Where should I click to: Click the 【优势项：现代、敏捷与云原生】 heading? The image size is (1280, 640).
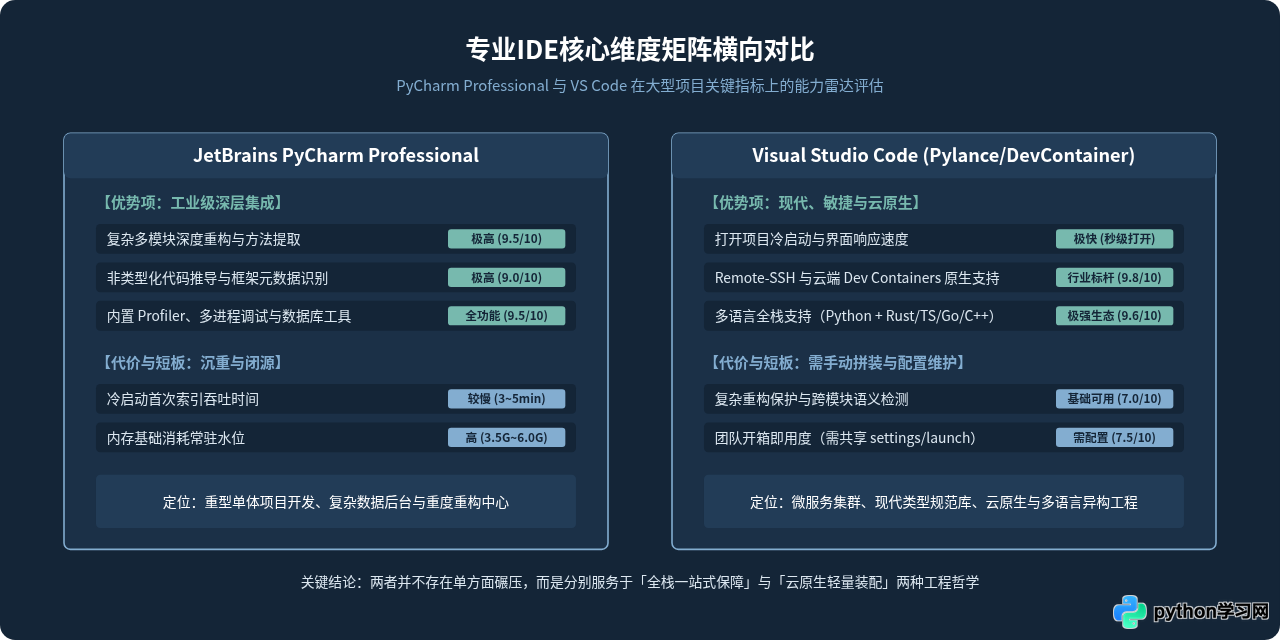[x=814, y=203]
